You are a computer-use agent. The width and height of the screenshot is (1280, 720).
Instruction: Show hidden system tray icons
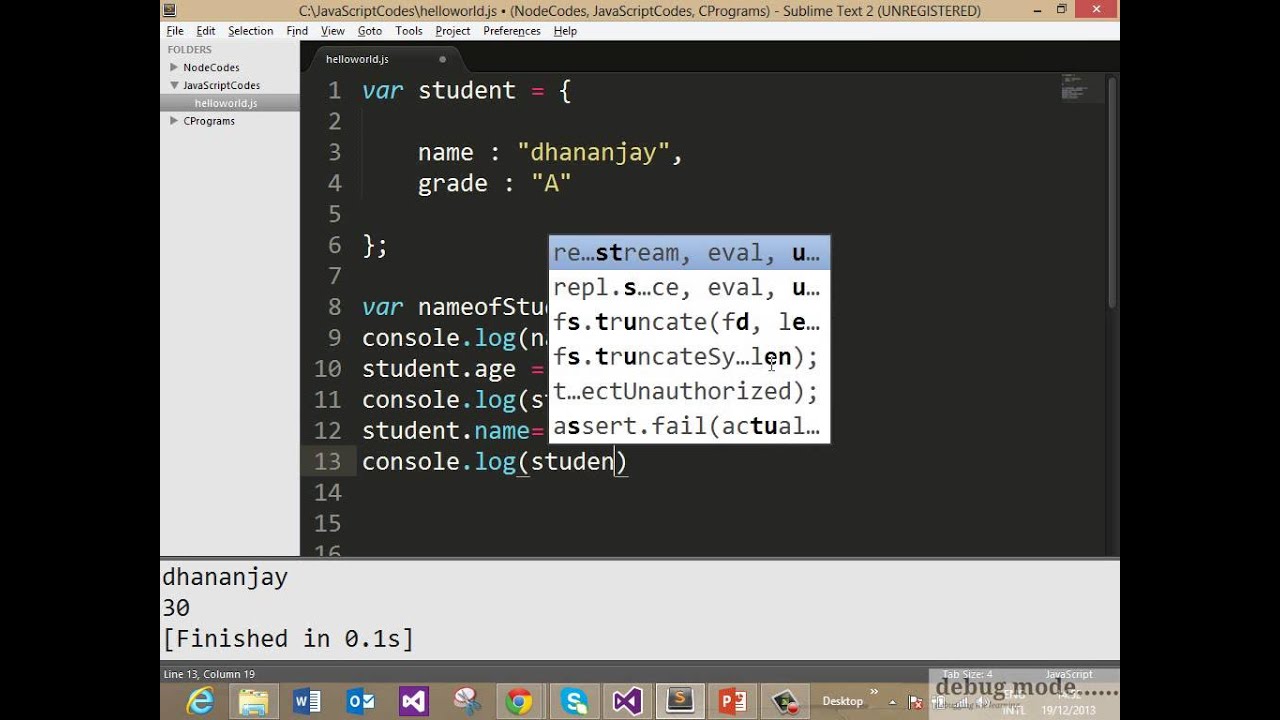point(893,701)
